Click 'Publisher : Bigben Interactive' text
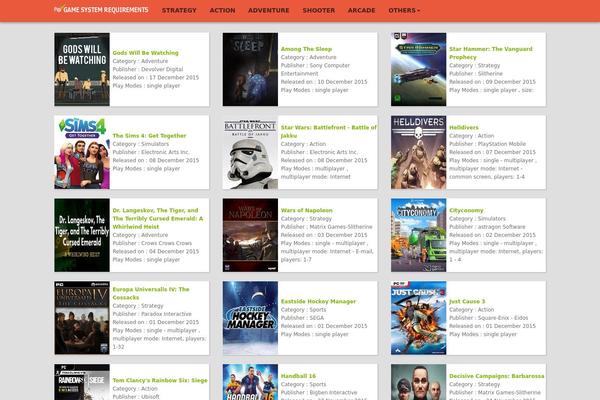The image size is (600, 400). tap(319, 392)
